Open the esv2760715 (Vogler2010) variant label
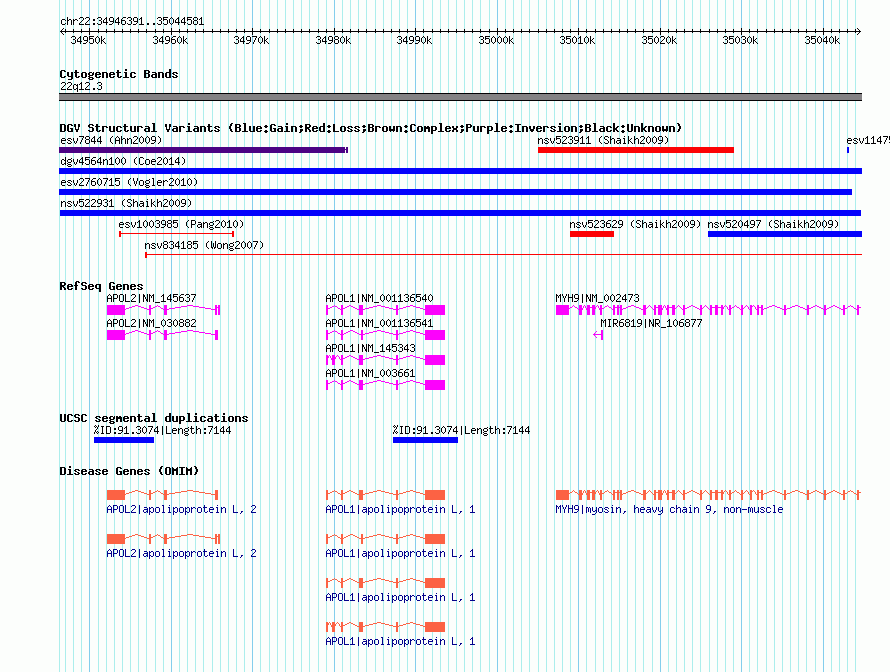 pos(129,182)
